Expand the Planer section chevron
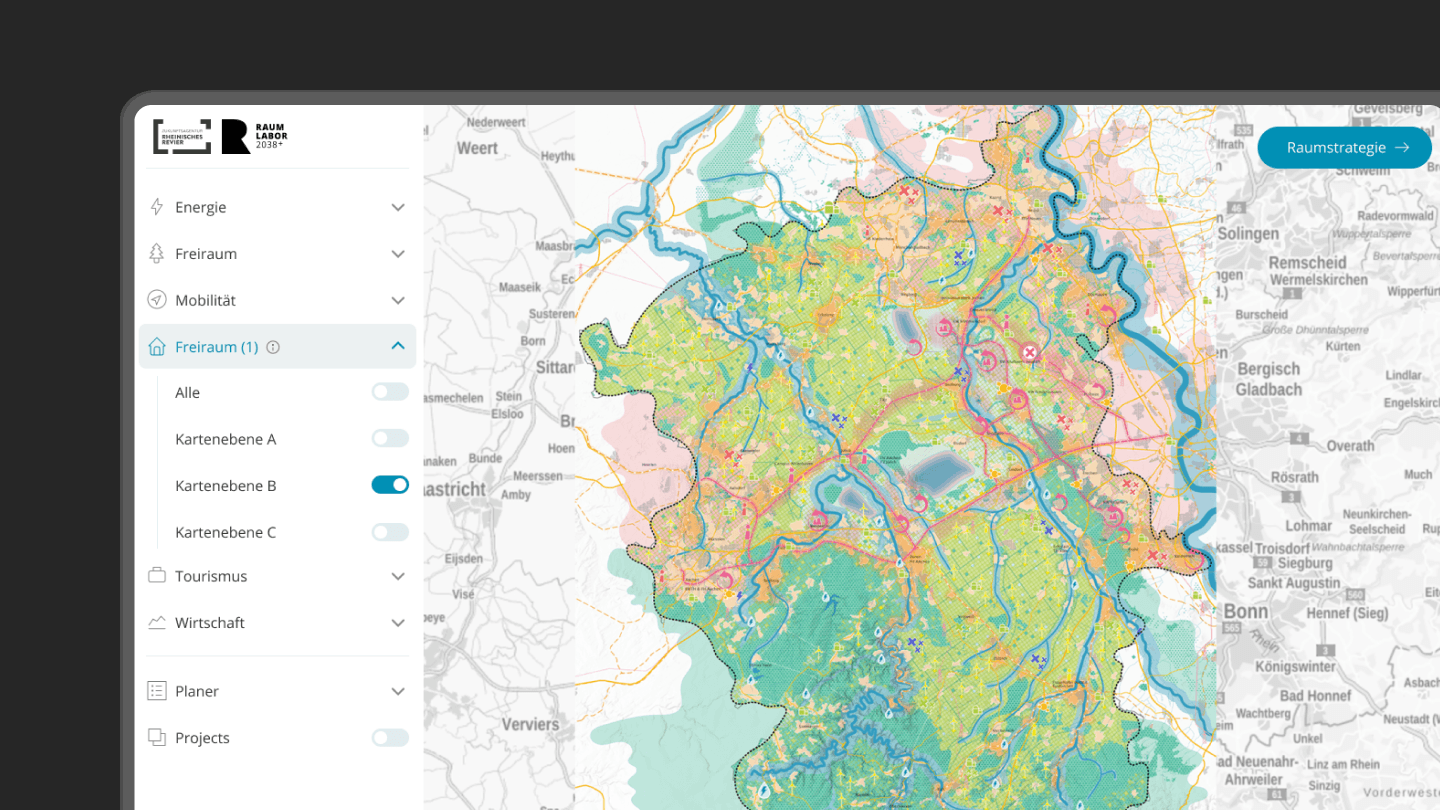1440x810 pixels. coord(398,691)
